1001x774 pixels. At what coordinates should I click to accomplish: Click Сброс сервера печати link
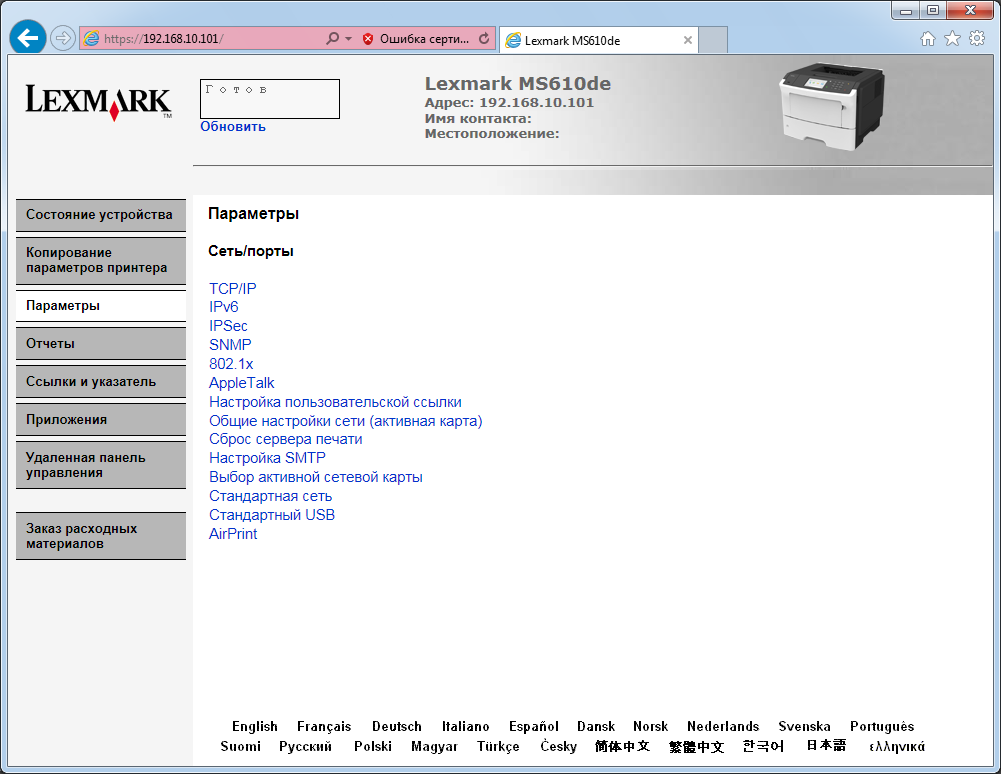[x=285, y=439]
